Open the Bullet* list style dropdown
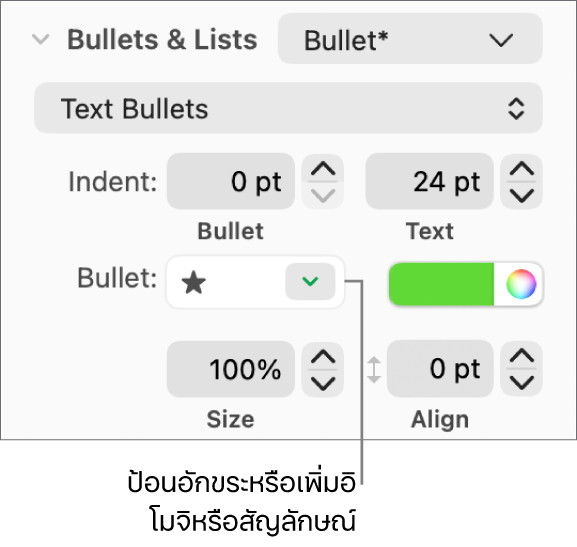Viewport: 577px width, 547px height. point(410,39)
